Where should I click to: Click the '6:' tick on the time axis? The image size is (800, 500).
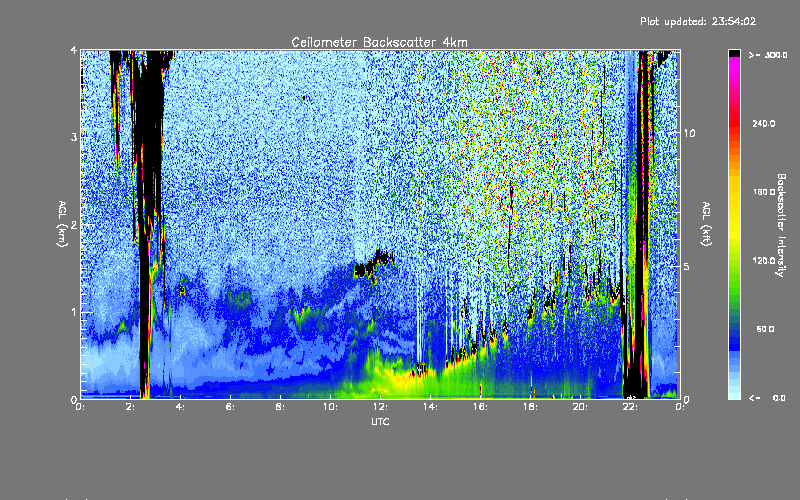pyautogui.click(x=231, y=407)
